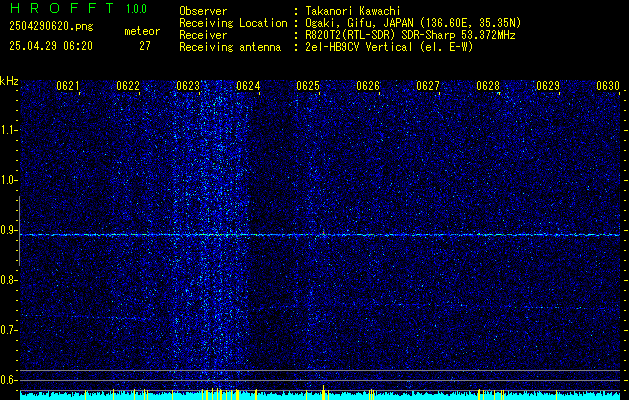Screen dimensions: 629x400
Task: Click the 0627 time marker
Action: click(x=428, y=86)
